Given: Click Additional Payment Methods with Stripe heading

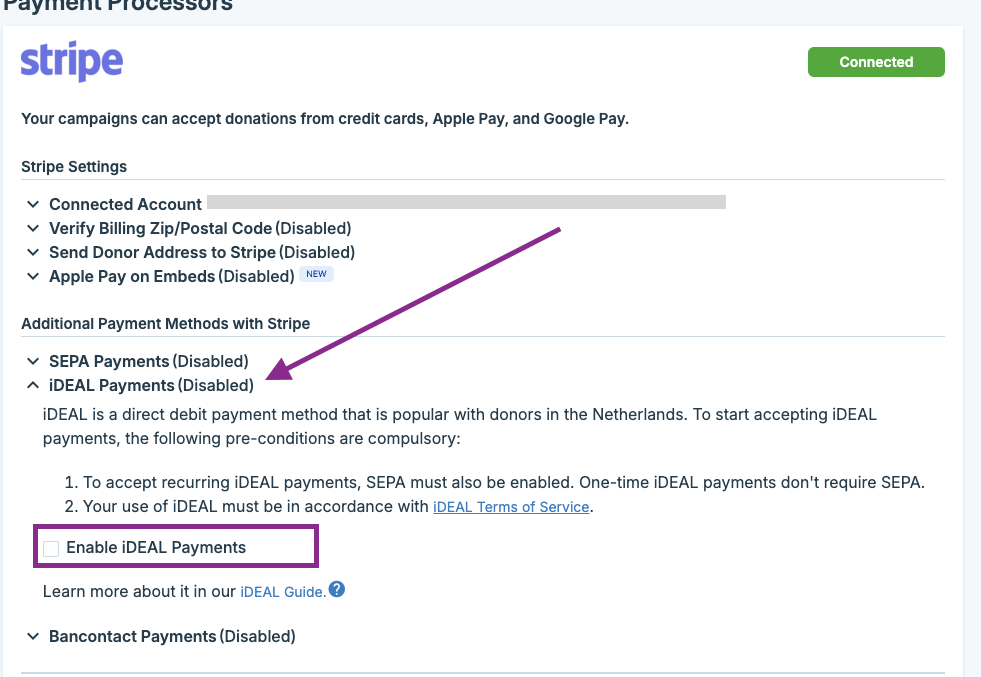Looking at the screenshot, I should pos(166,323).
